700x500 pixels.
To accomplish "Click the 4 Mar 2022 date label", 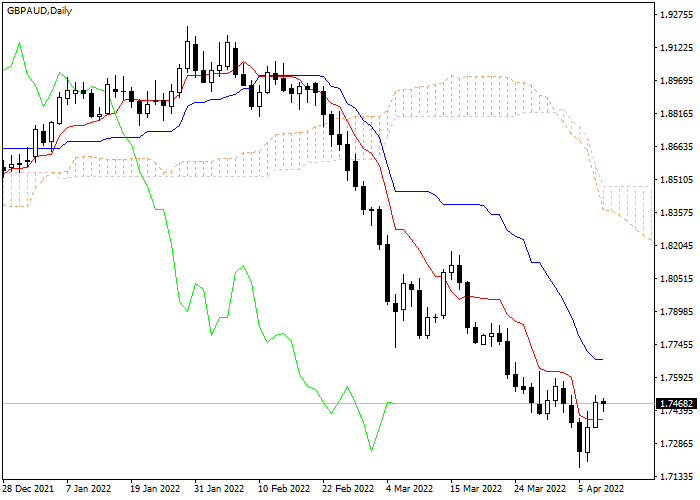I will (x=408, y=490).
